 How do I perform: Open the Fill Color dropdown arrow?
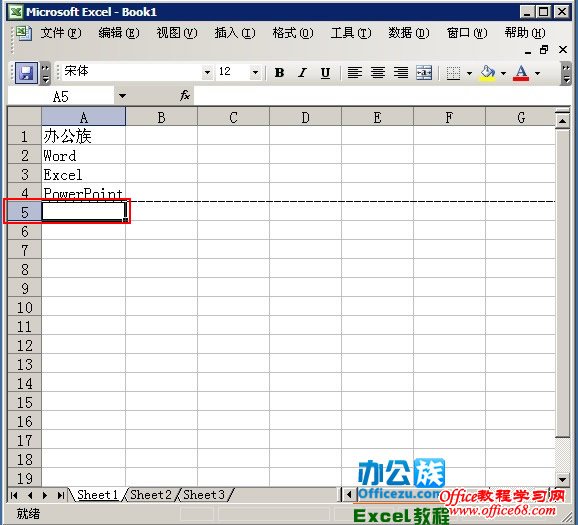click(503, 73)
